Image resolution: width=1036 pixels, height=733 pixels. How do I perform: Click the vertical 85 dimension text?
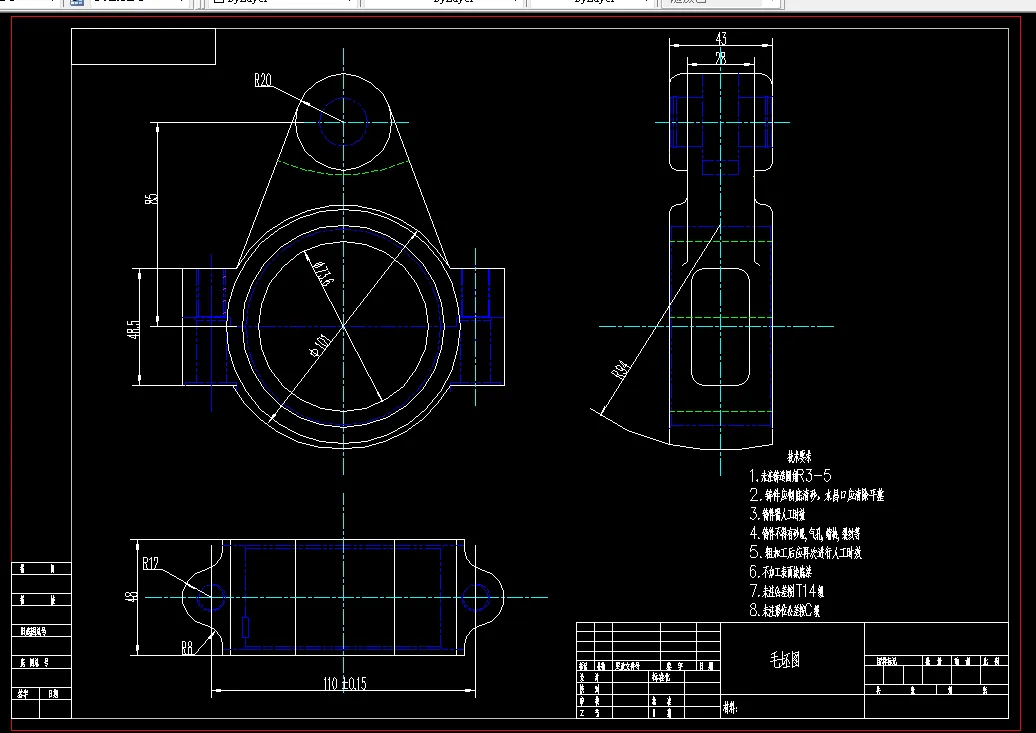[151, 198]
